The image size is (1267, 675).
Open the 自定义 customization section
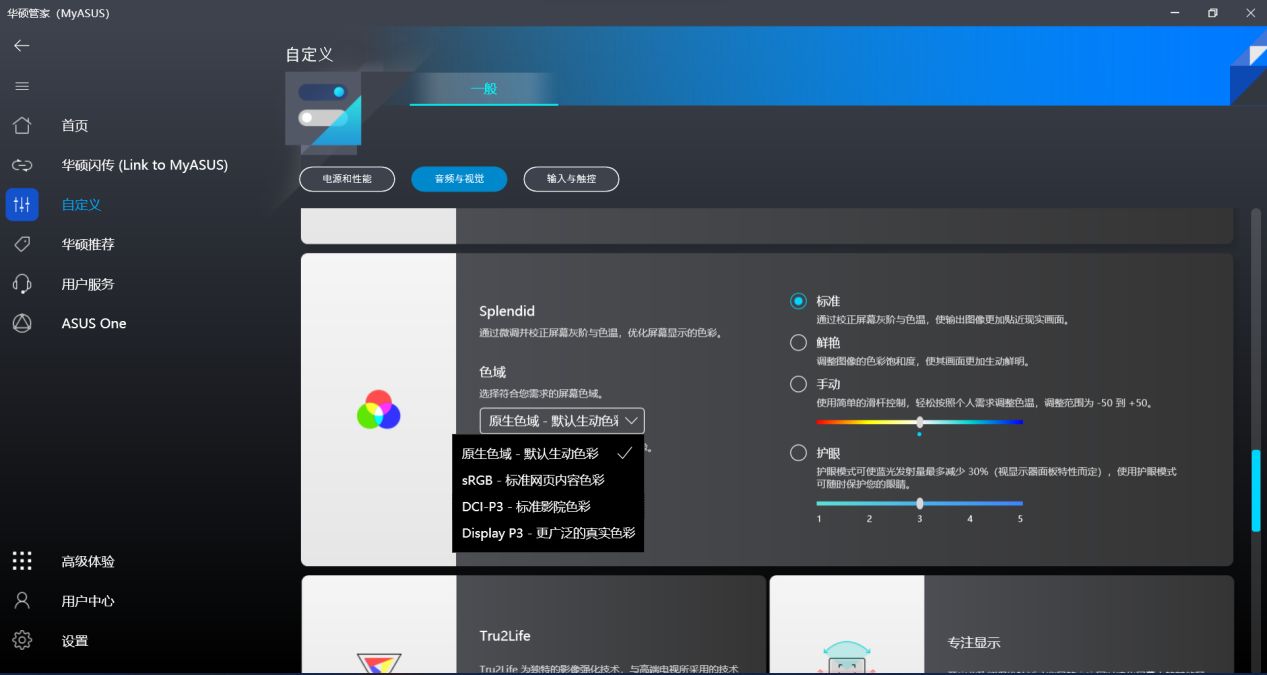(80, 204)
